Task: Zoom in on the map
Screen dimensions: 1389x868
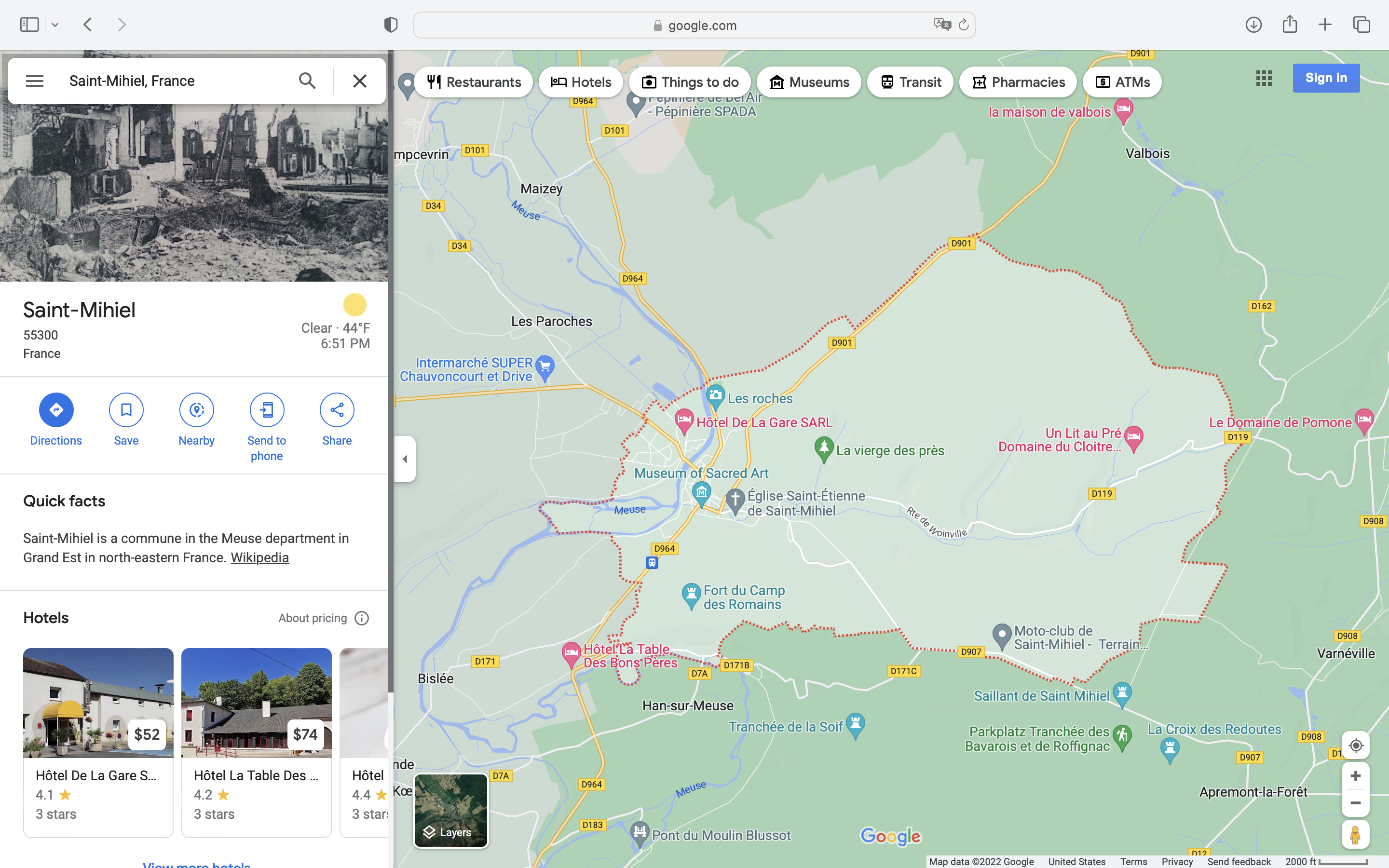Action: [1355, 776]
